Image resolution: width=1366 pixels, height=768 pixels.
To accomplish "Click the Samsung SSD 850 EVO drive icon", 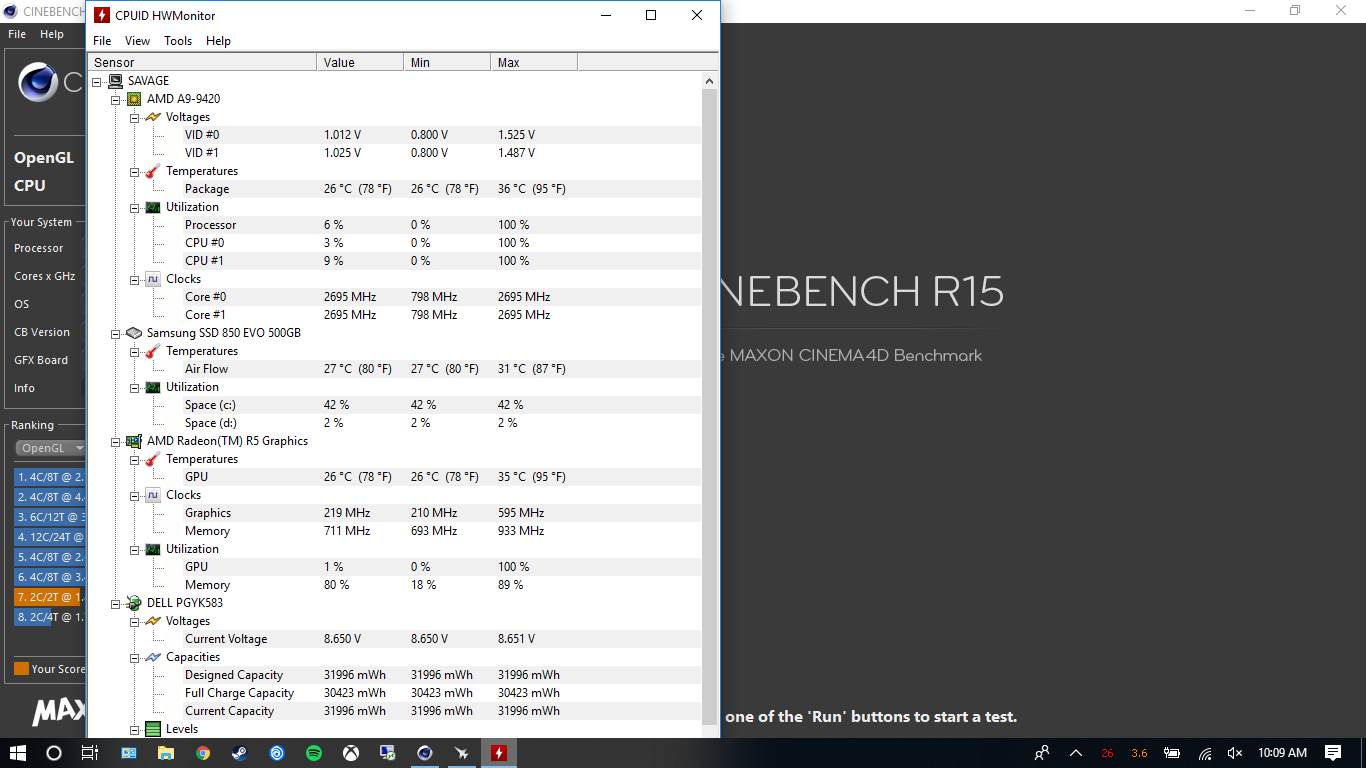I will (134, 333).
